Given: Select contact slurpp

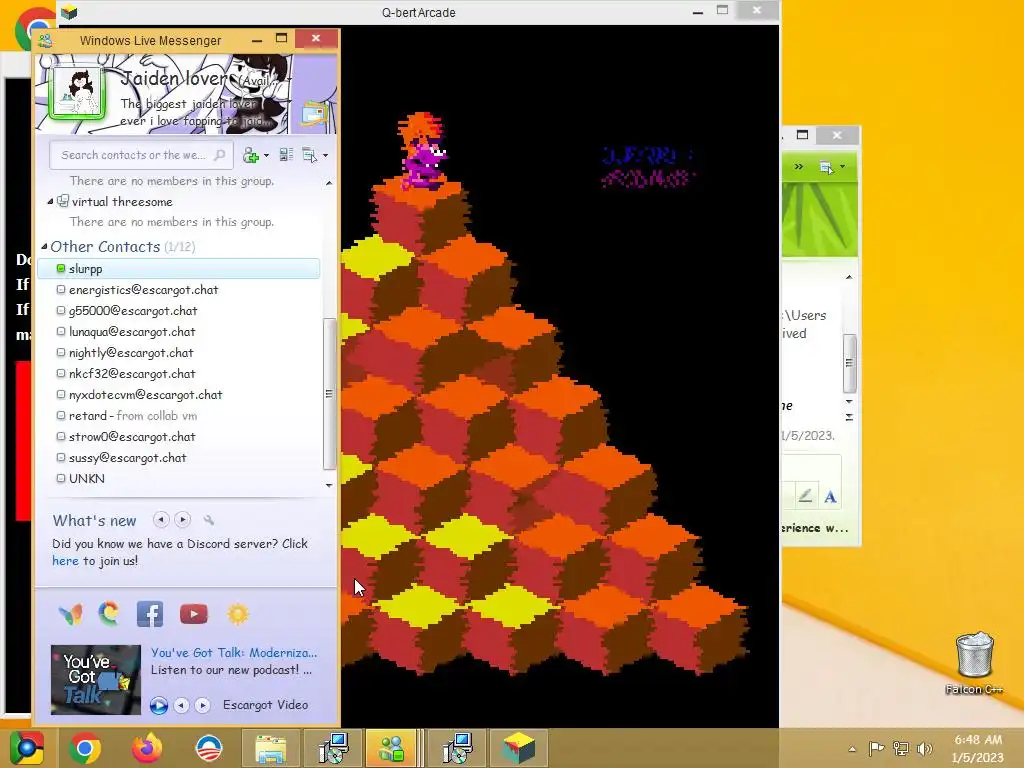Looking at the screenshot, I should pyautogui.click(x=179, y=268).
